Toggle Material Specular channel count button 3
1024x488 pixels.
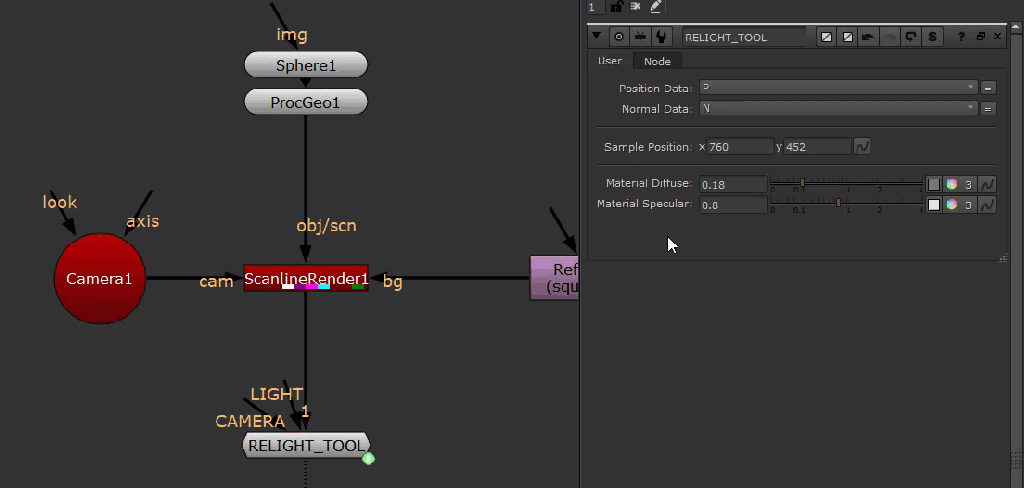[969, 204]
